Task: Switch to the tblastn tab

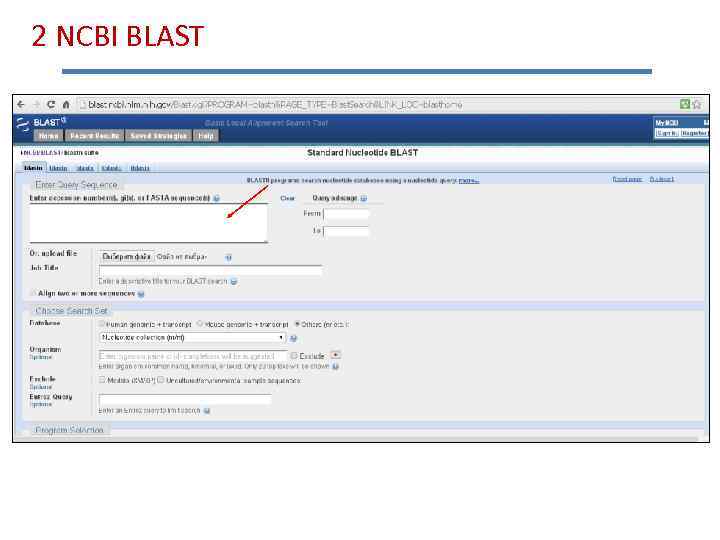Action: [112, 169]
